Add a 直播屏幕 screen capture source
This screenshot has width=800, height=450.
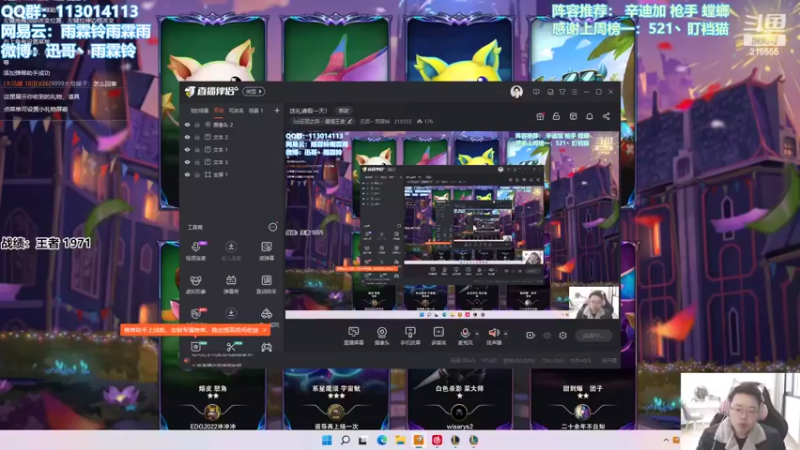pyautogui.click(x=353, y=336)
